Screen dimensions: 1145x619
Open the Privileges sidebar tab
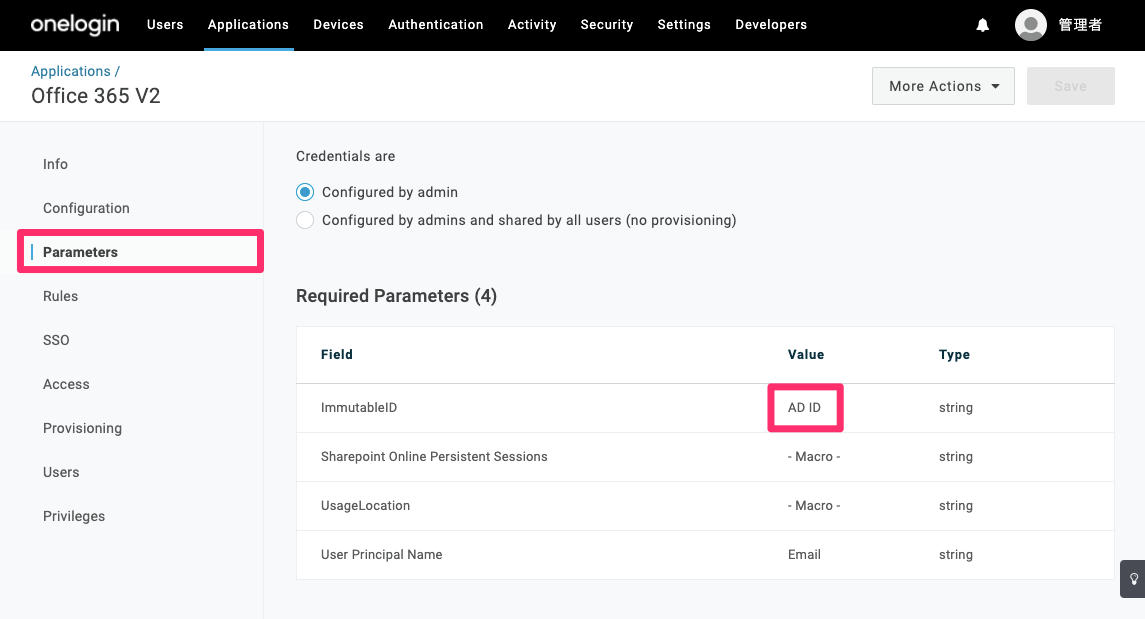(x=74, y=516)
